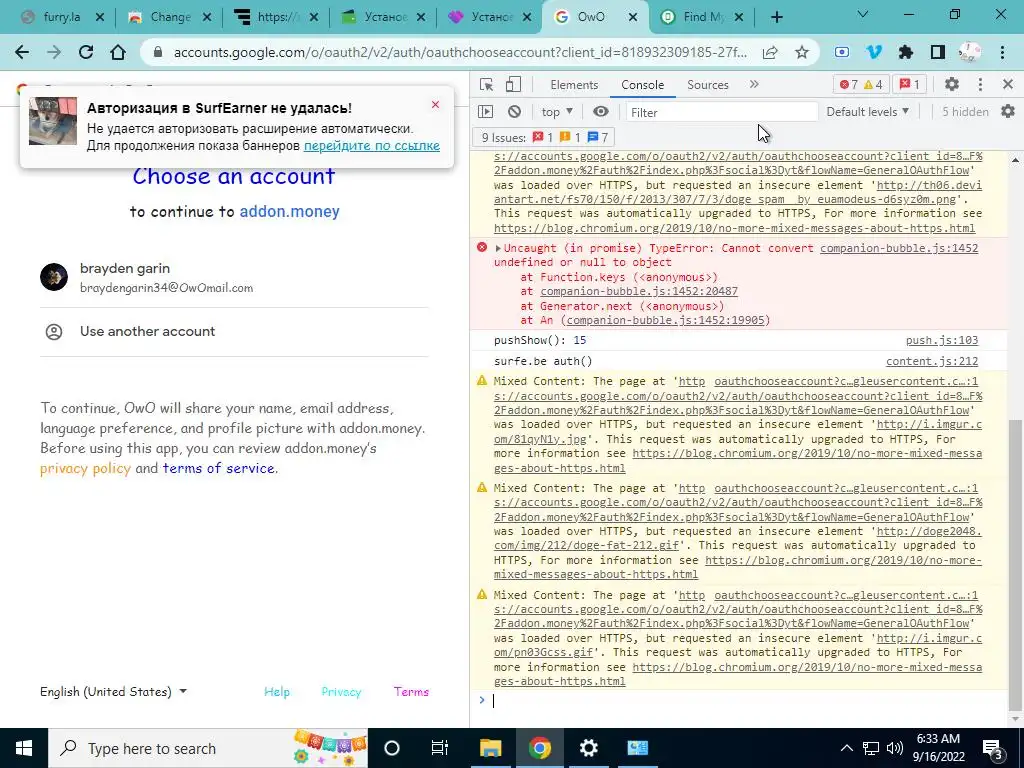Activate the DevTools inspect element picker
The height and width of the screenshot is (768, 1024).
pos(486,84)
